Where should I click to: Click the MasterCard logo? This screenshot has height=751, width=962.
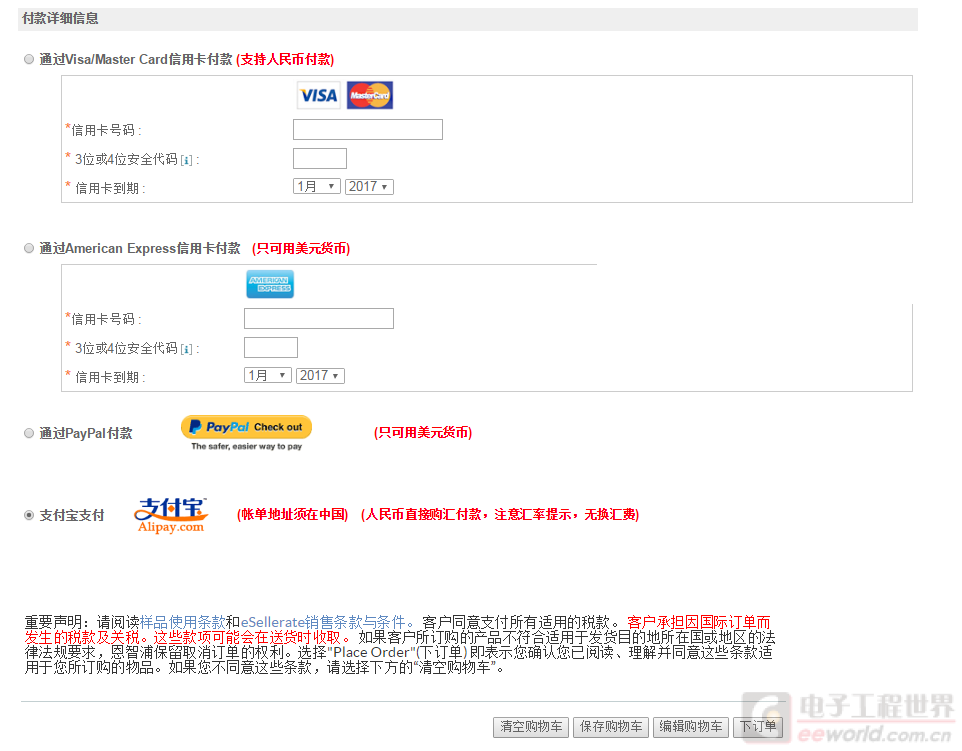pyautogui.click(x=369, y=95)
